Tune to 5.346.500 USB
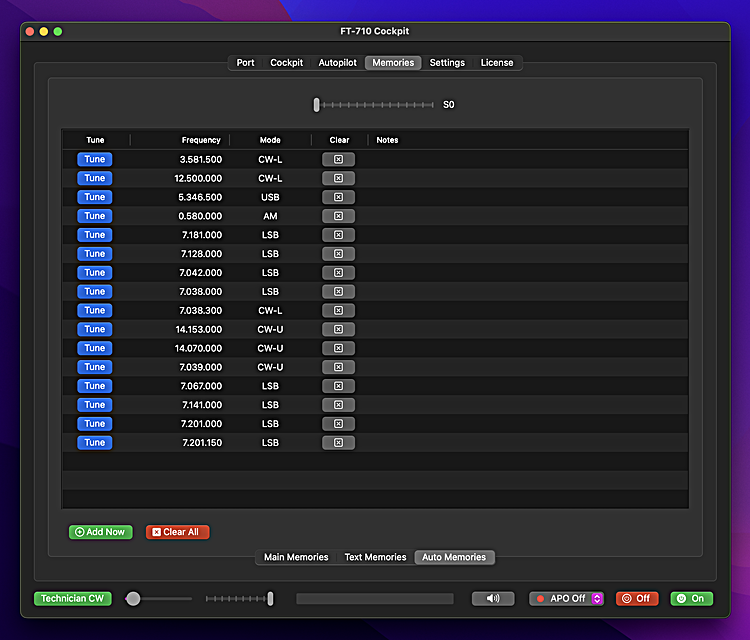 click(x=95, y=197)
